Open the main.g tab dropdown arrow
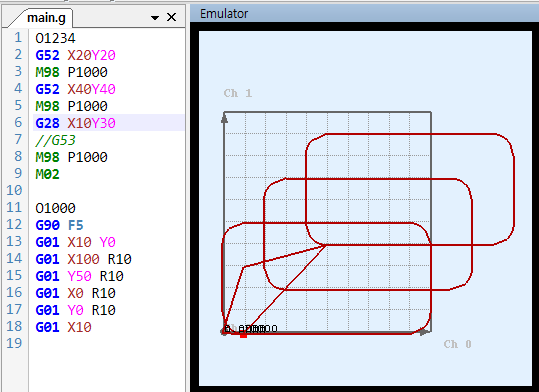 155,18
